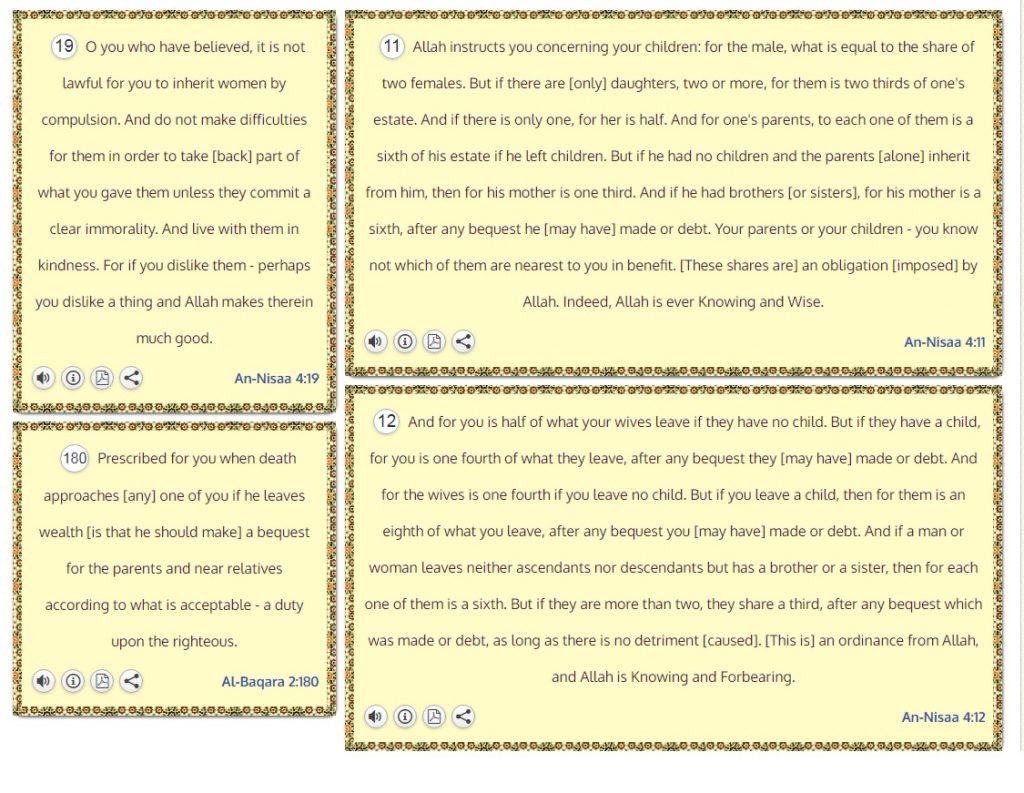
Task: Play audio for verse An-Nisaa 4:19
Action: pyautogui.click(x=43, y=378)
